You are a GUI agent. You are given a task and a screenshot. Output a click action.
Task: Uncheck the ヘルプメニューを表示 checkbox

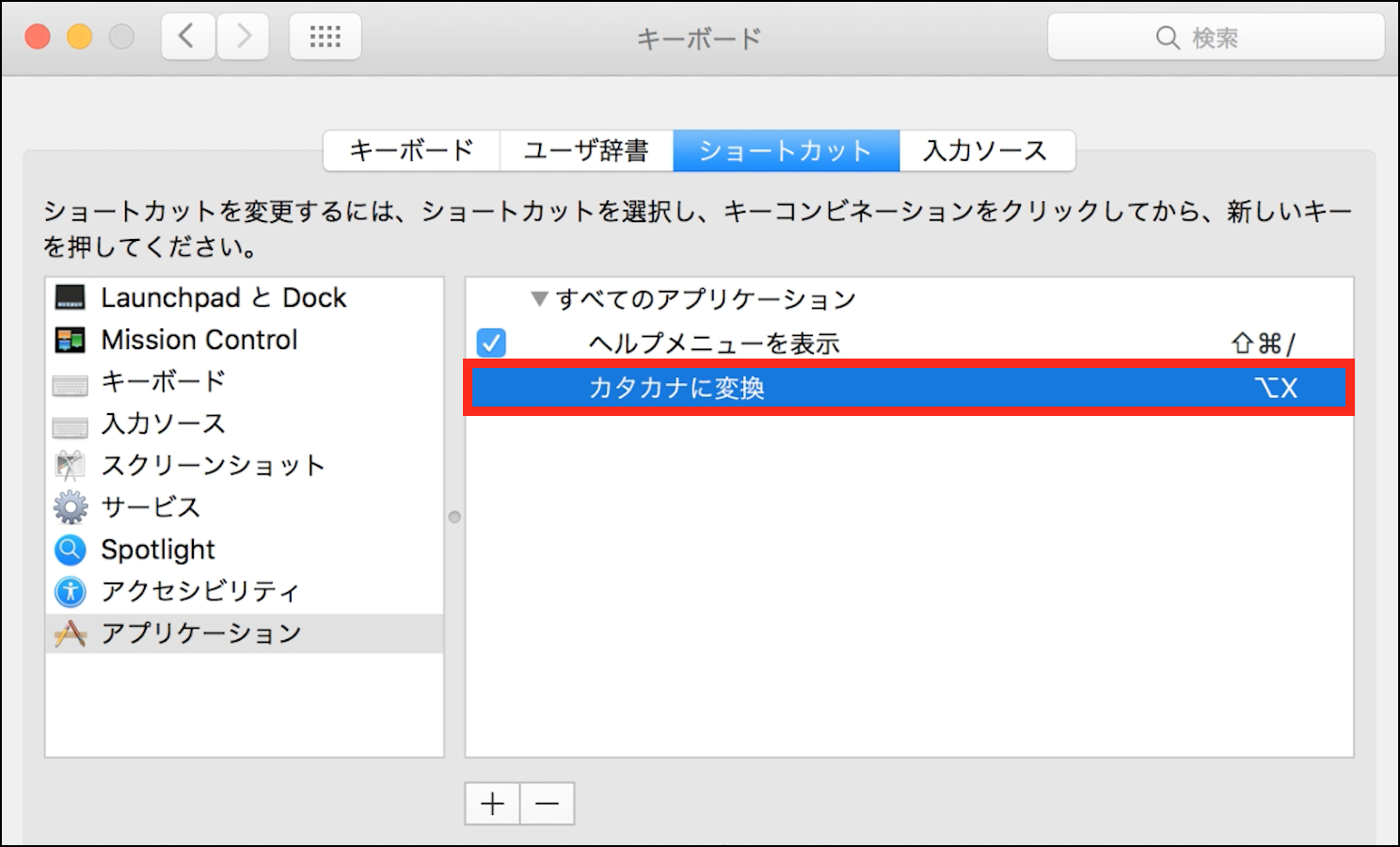click(x=491, y=343)
